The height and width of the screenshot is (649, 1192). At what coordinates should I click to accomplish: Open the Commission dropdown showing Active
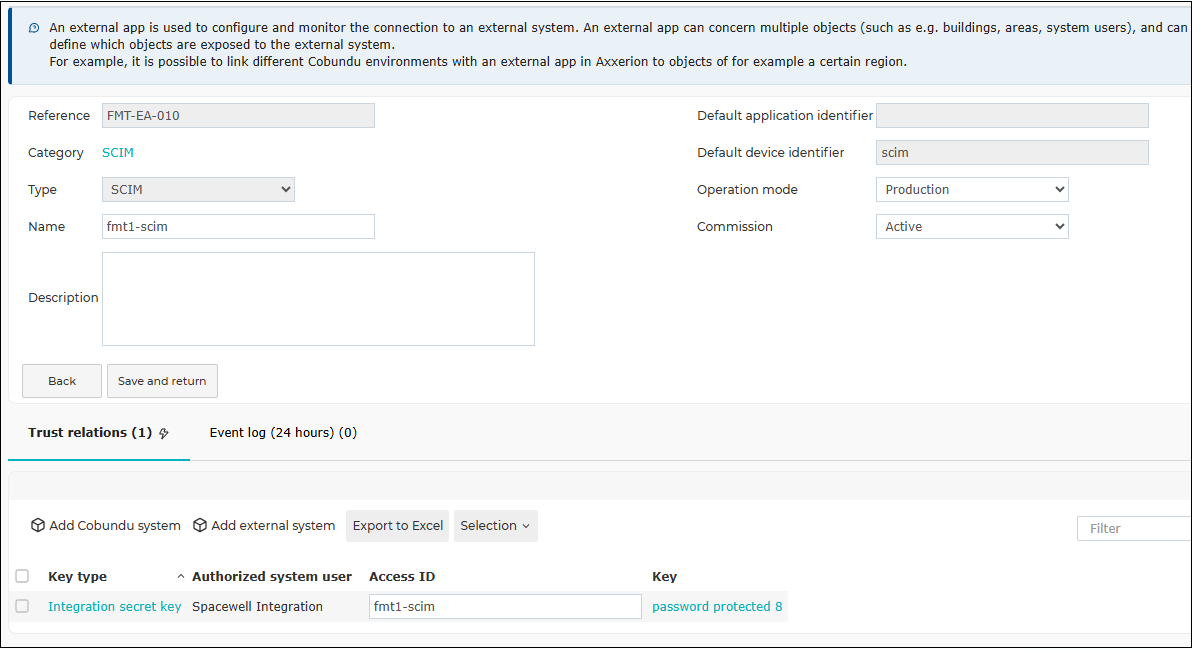tap(972, 226)
